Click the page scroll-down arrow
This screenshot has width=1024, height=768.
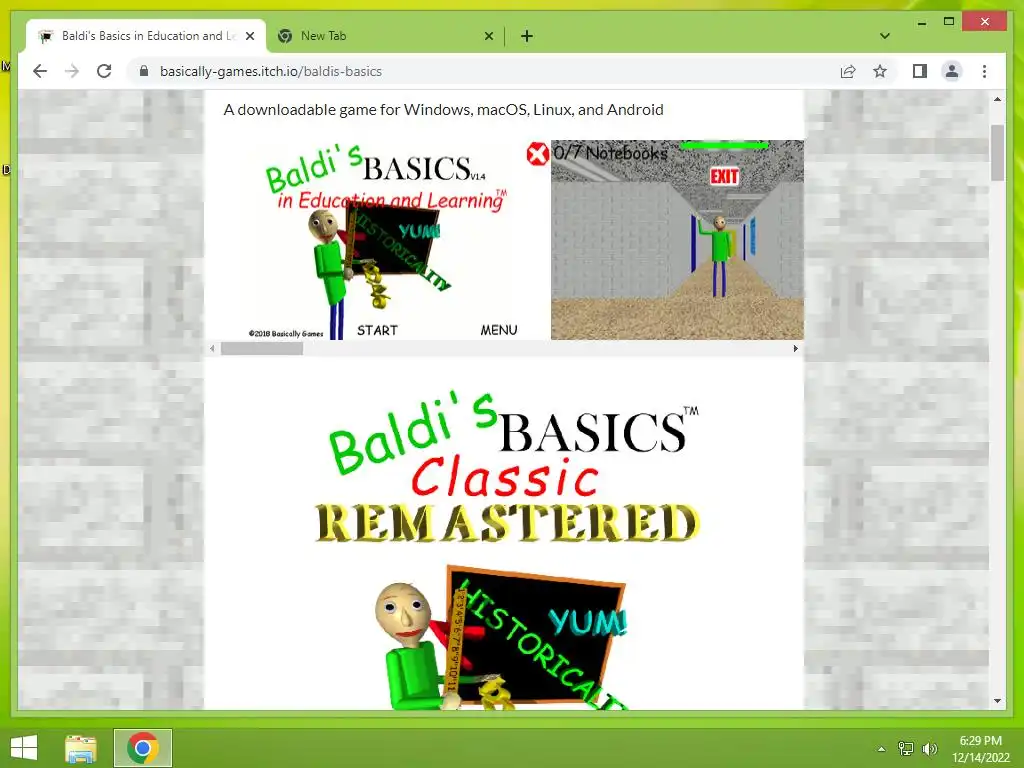[997, 701]
